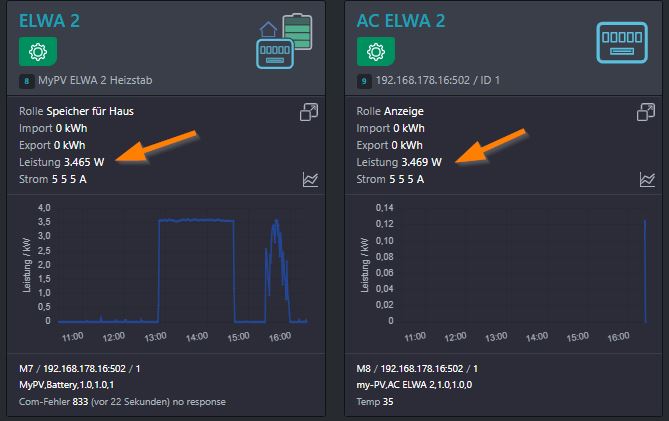Click the ELWA 2 power chart plateau
The width and height of the screenshot is (669, 421).
click(x=196, y=220)
